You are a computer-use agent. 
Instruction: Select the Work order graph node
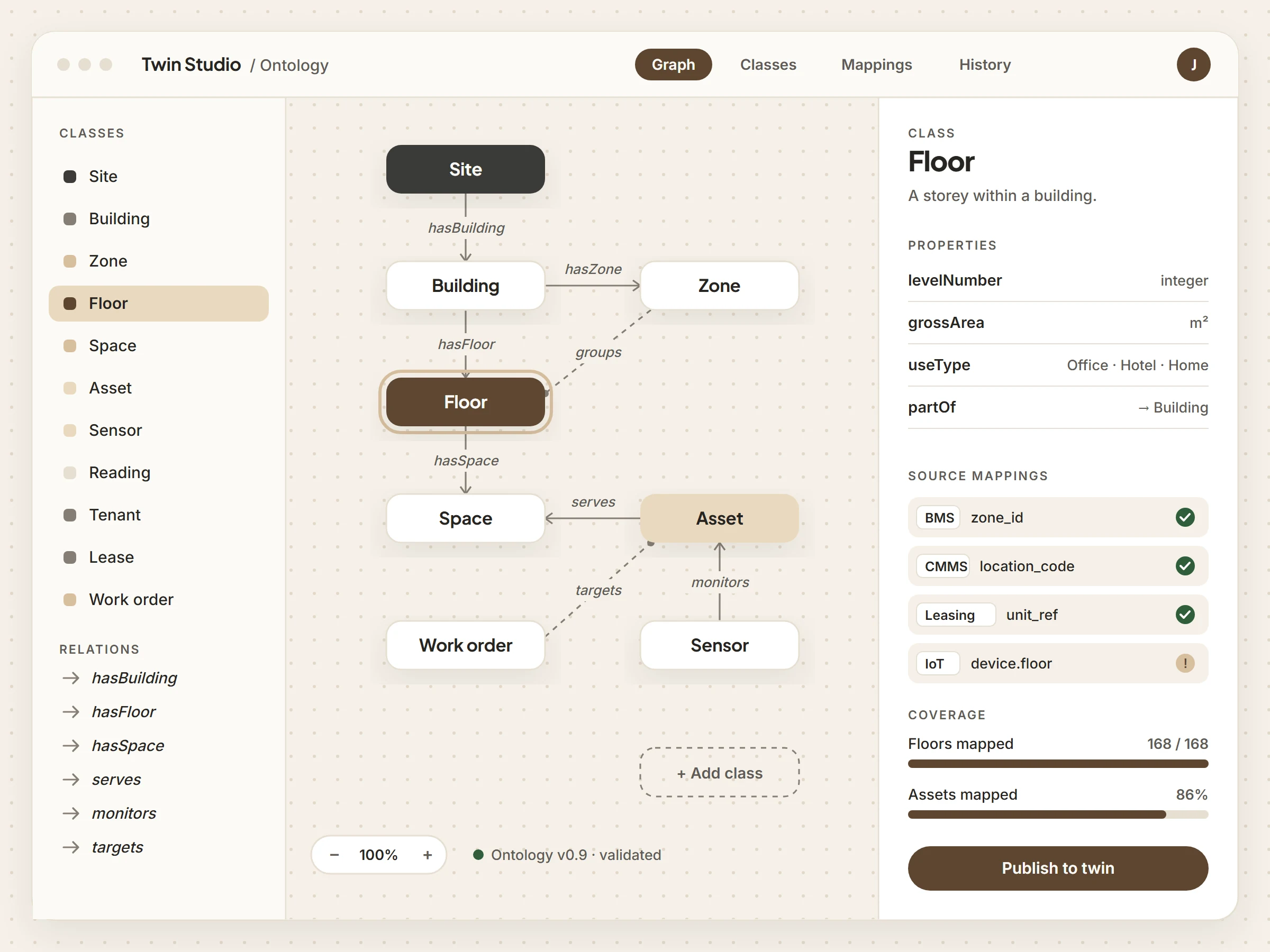click(465, 646)
